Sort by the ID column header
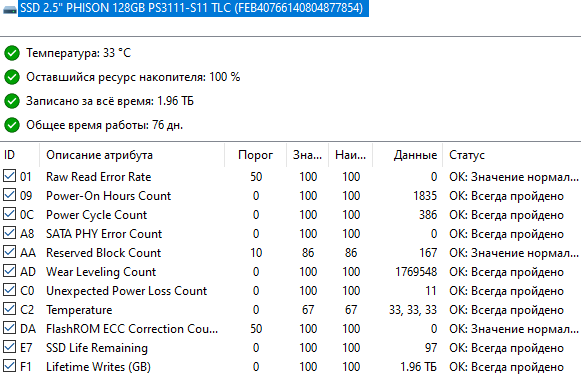This screenshot has height=378, width=581. pyautogui.click(x=20, y=155)
